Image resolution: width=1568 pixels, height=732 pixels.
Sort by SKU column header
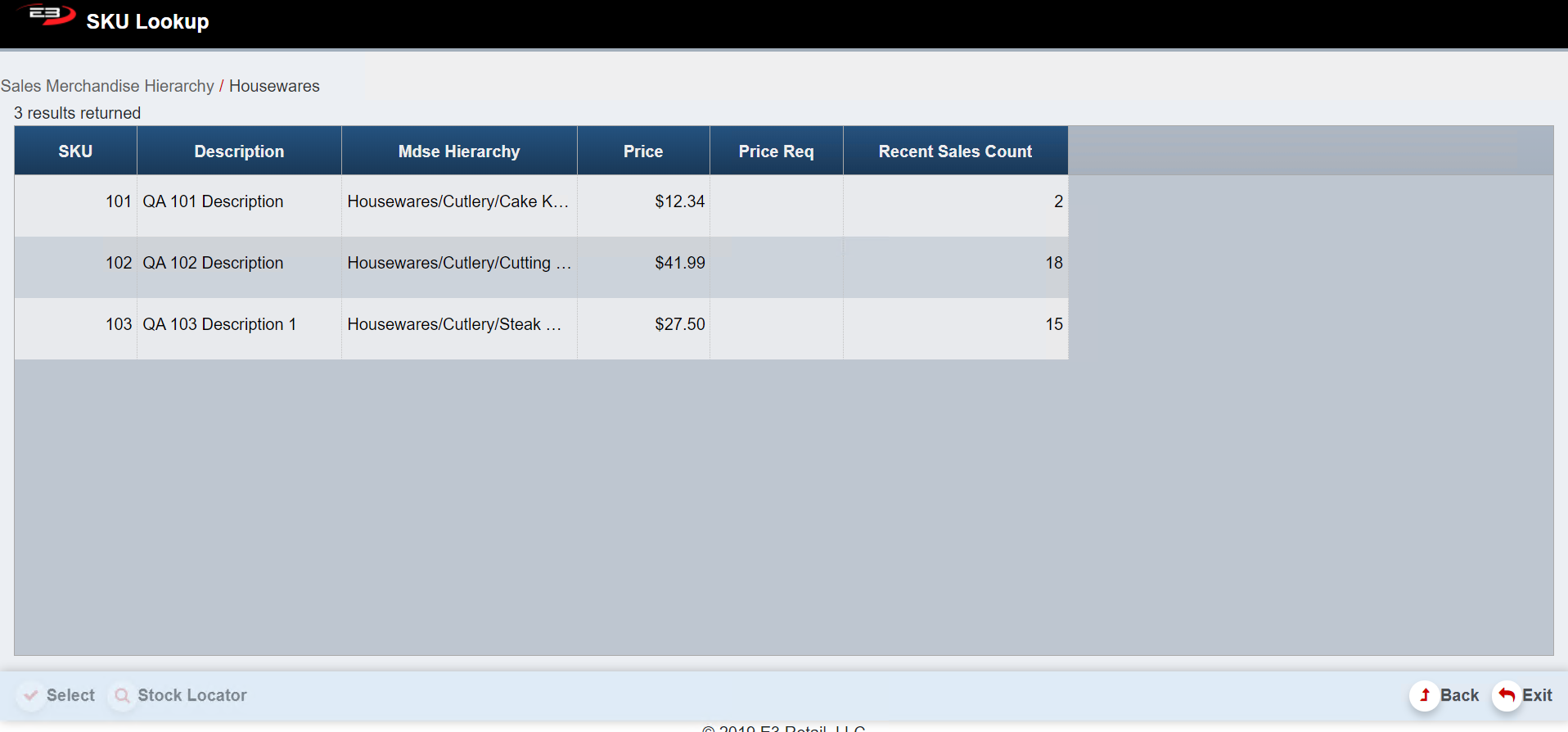tap(75, 151)
